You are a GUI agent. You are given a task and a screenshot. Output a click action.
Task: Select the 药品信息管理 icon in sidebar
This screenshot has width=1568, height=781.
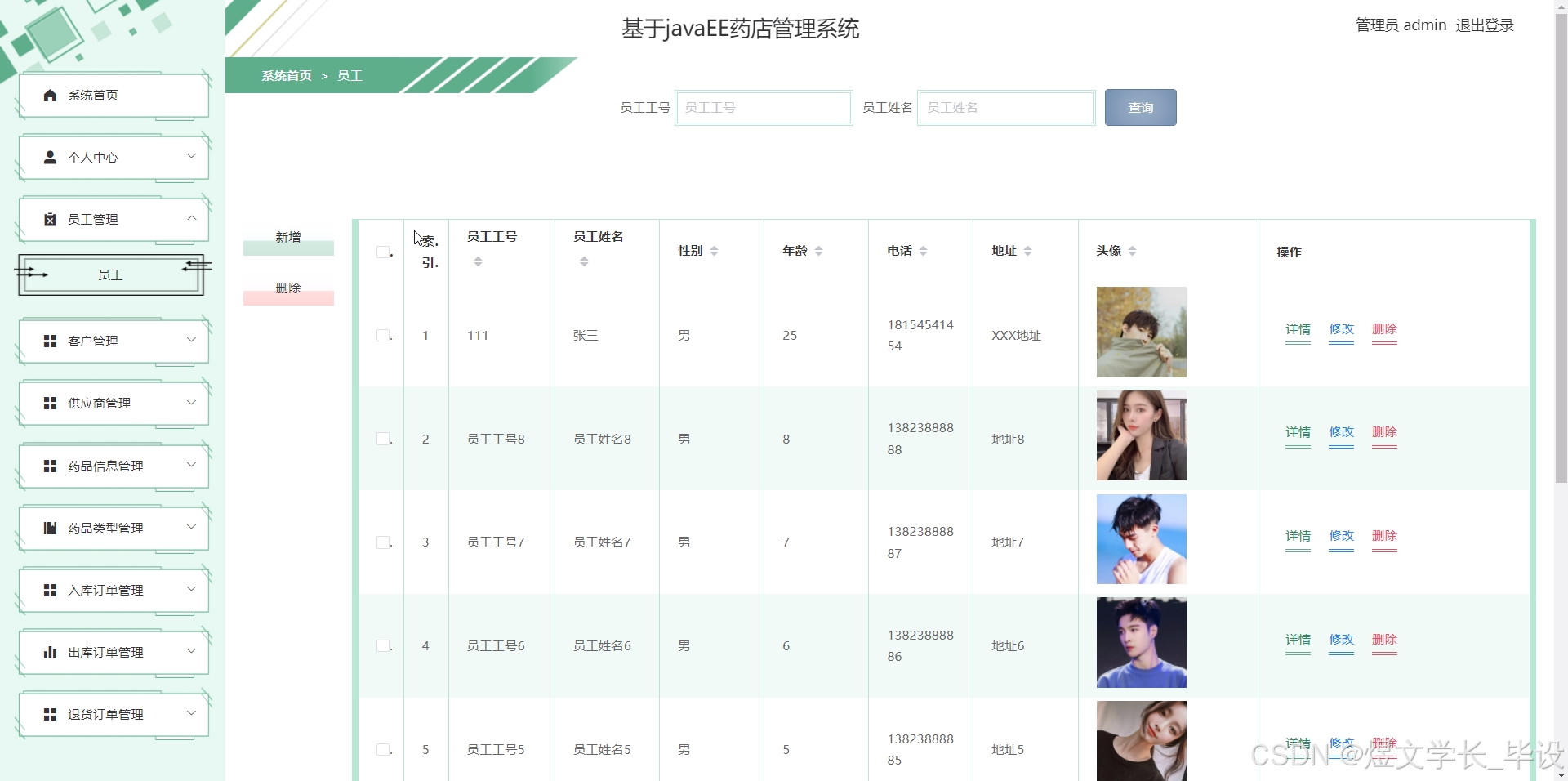(48, 466)
